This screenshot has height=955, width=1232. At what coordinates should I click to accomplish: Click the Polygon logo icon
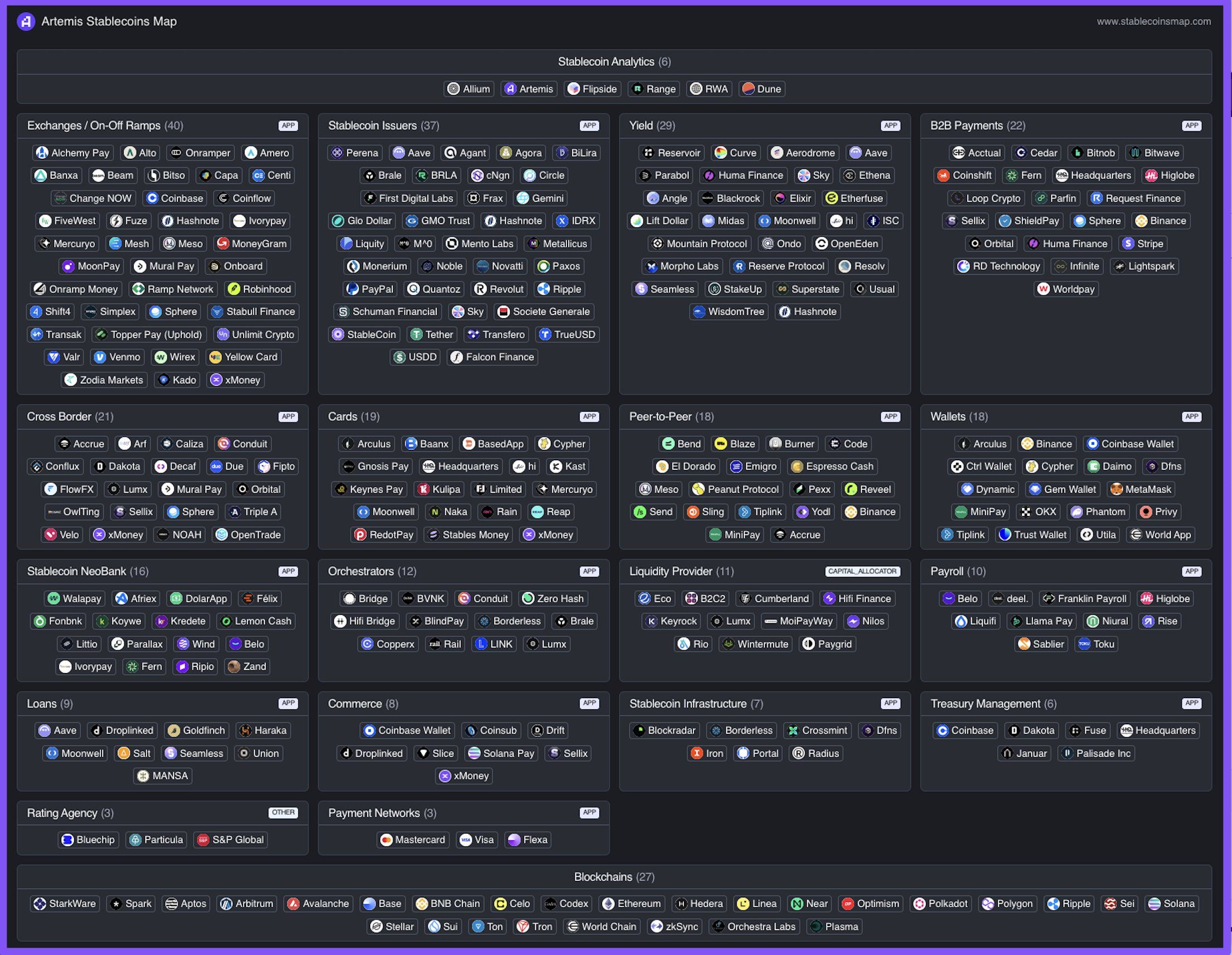pos(988,904)
